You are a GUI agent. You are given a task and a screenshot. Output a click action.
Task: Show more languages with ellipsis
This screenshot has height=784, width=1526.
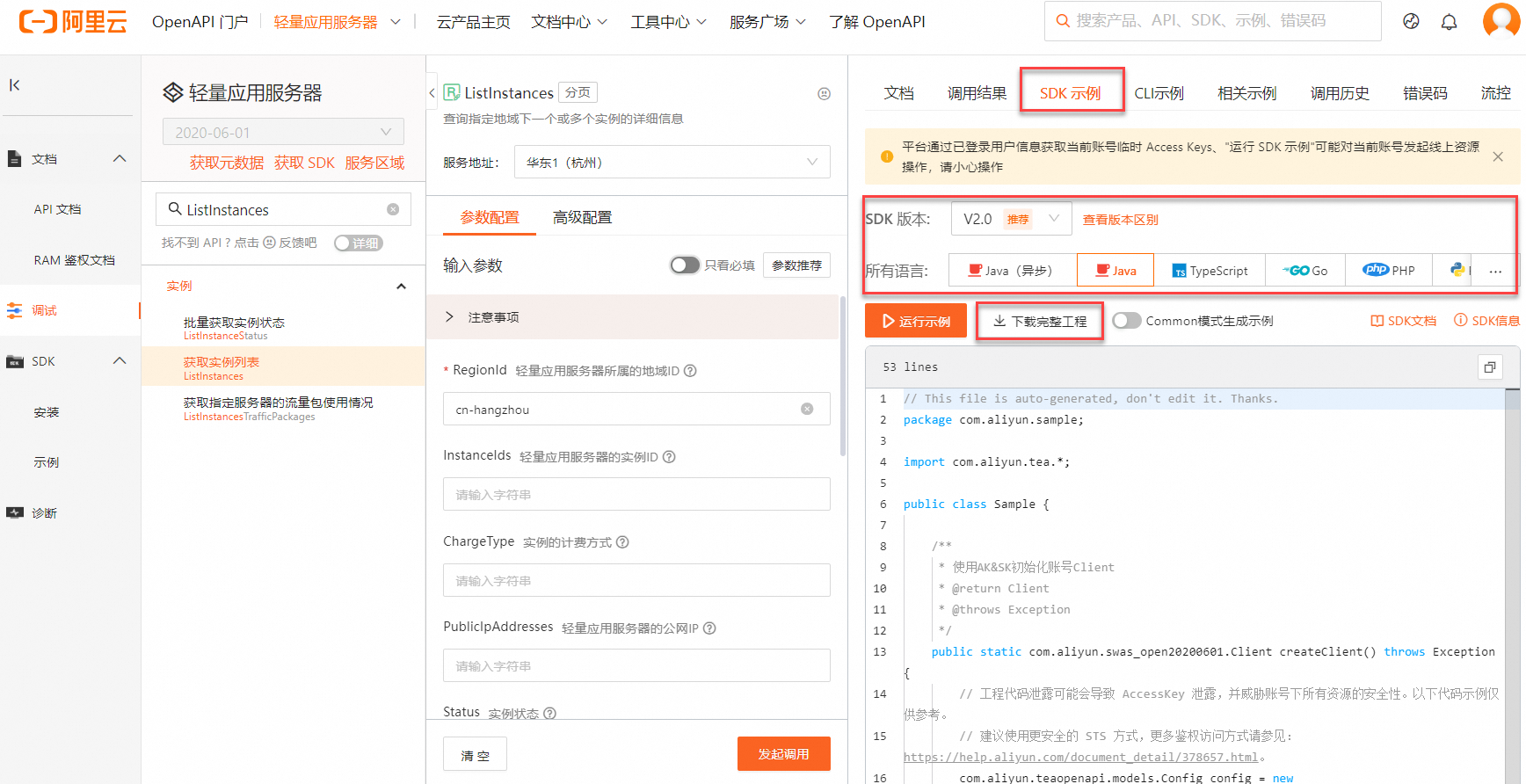(x=1495, y=271)
